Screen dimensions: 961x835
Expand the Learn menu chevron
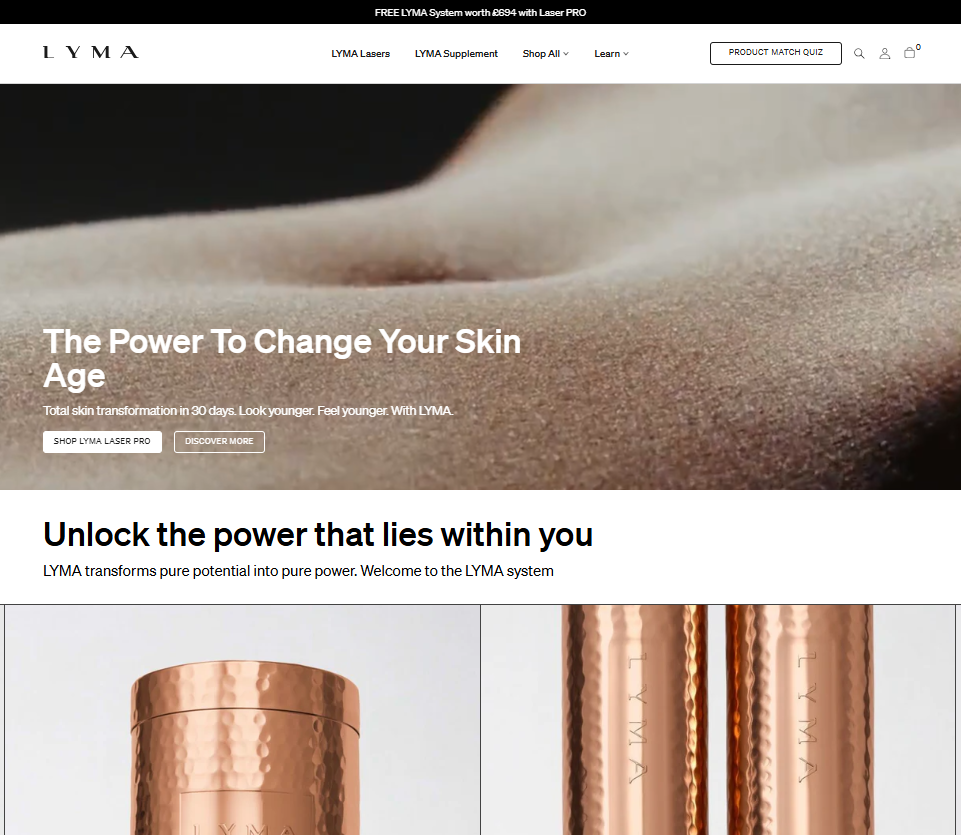(626, 54)
